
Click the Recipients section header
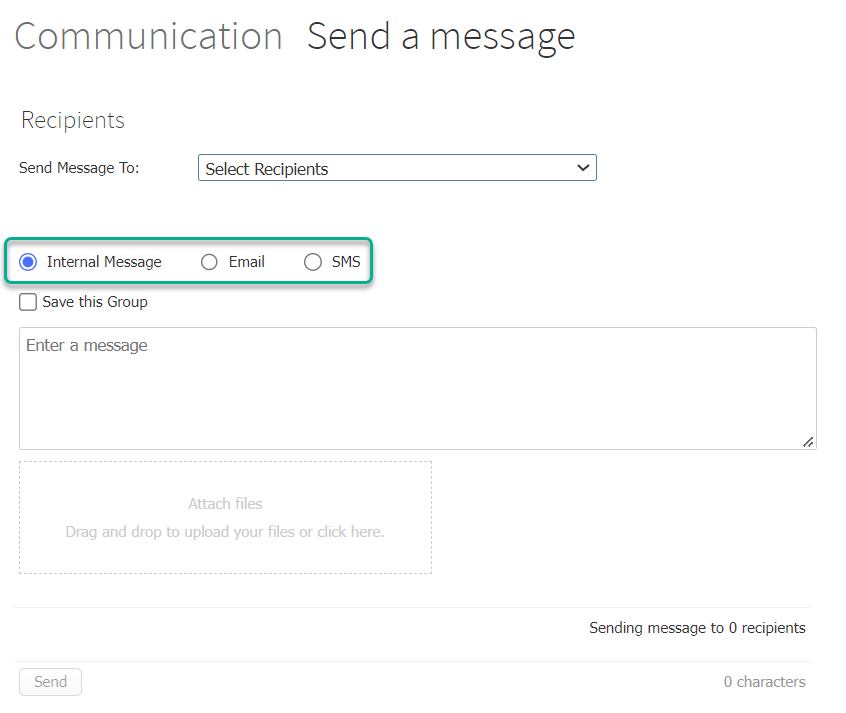(72, 120)
